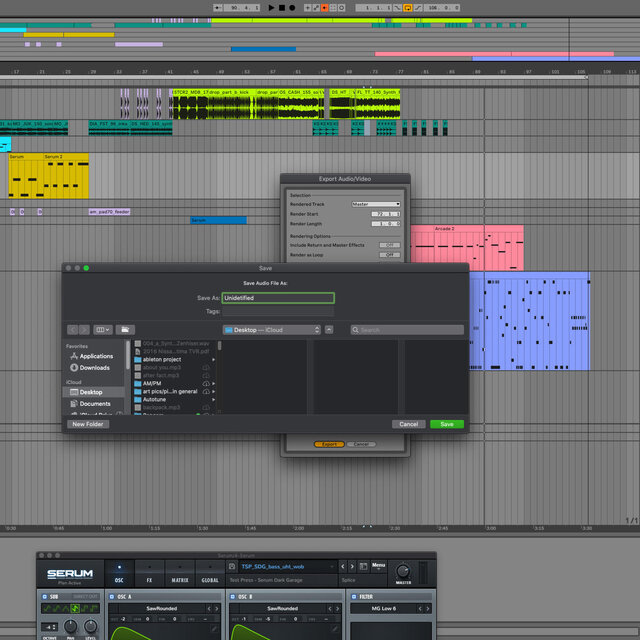This screenshot has height=640, width=640.
Task: Open the Serum MATRIX tab
Action: click(180, 579)
